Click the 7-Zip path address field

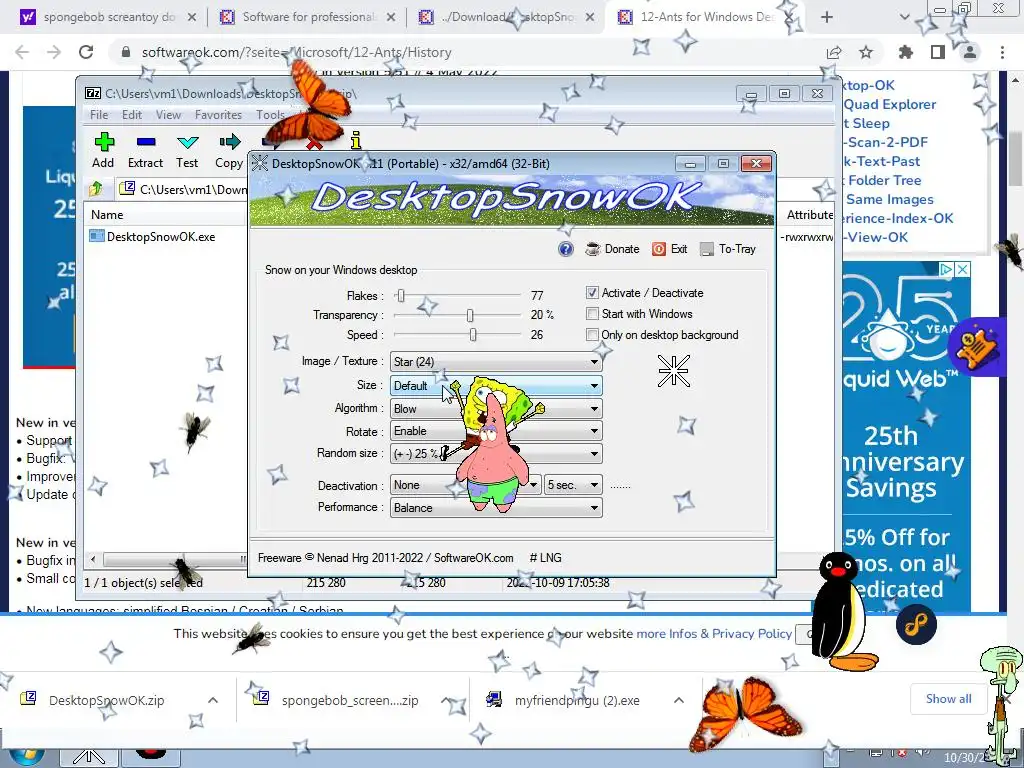tap(183, 189)
